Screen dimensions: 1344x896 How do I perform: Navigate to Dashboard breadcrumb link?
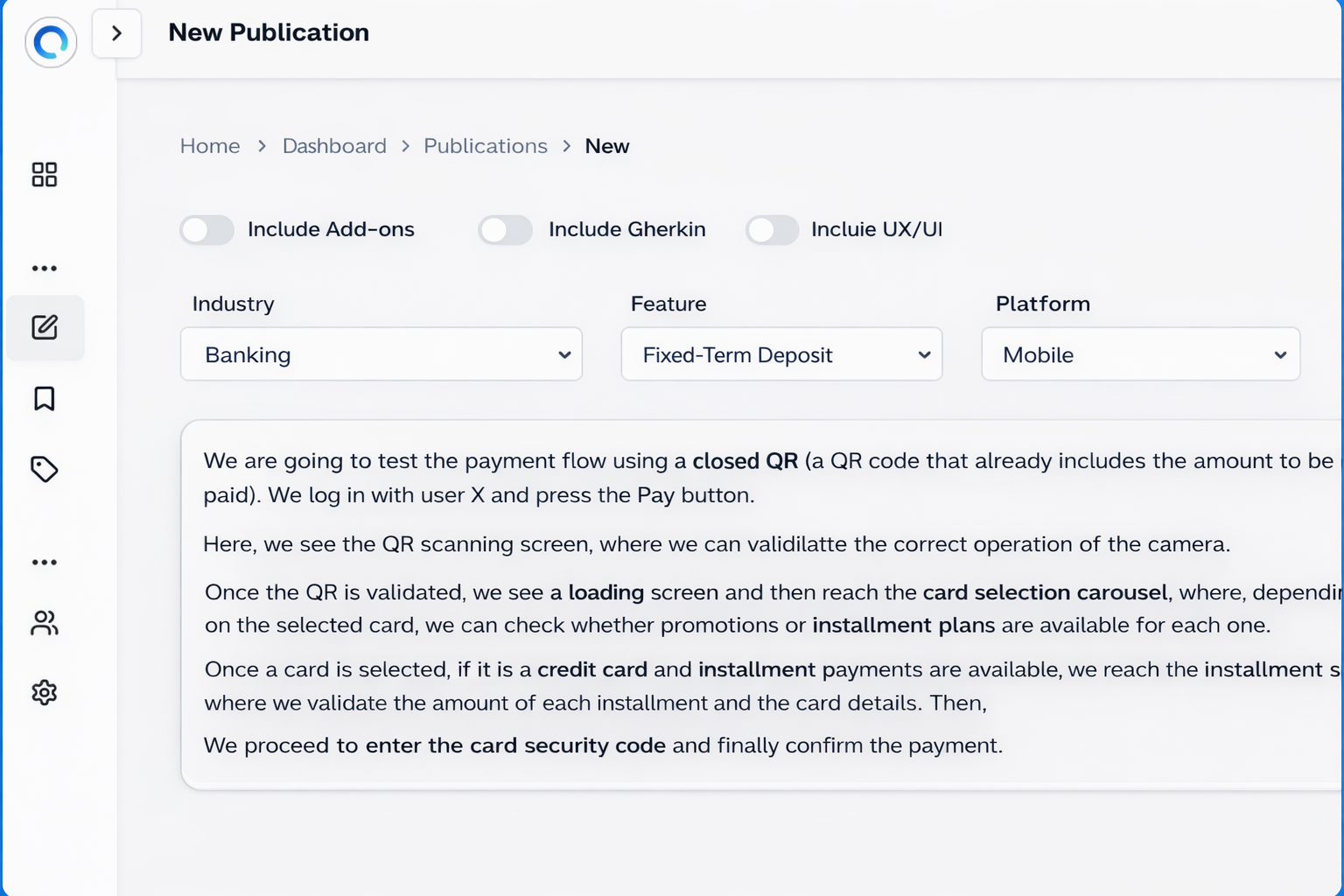click(x=334, y=146)
